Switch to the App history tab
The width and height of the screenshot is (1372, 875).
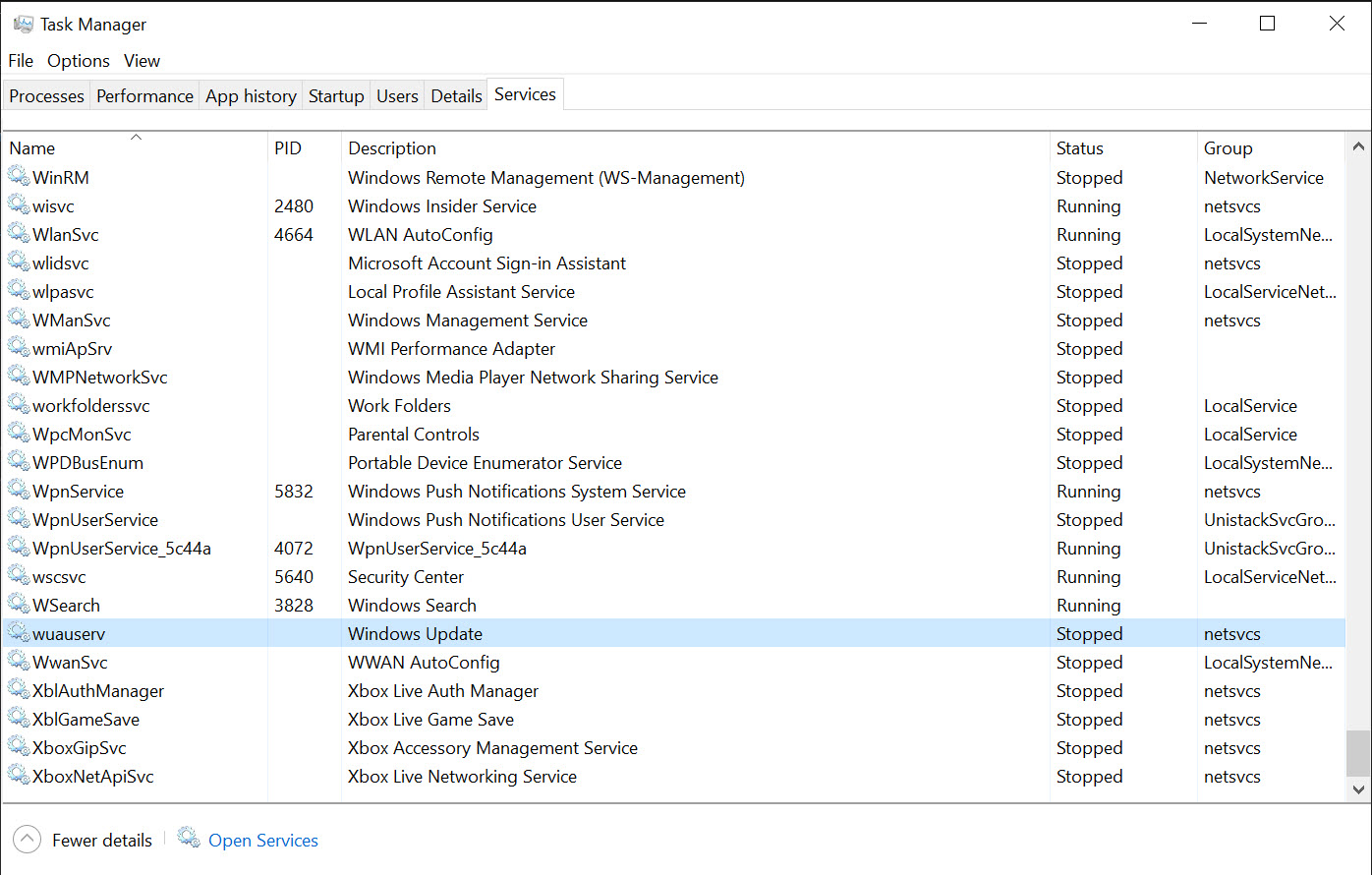251,95
